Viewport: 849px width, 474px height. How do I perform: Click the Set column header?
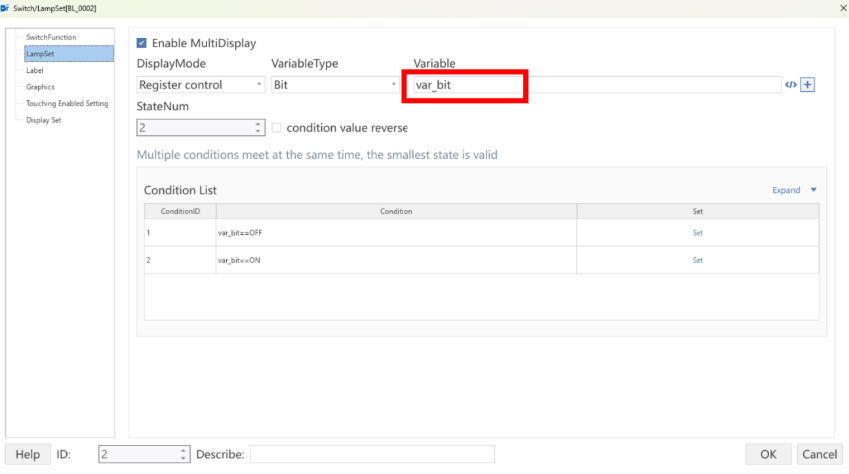[x=698, y=211]
